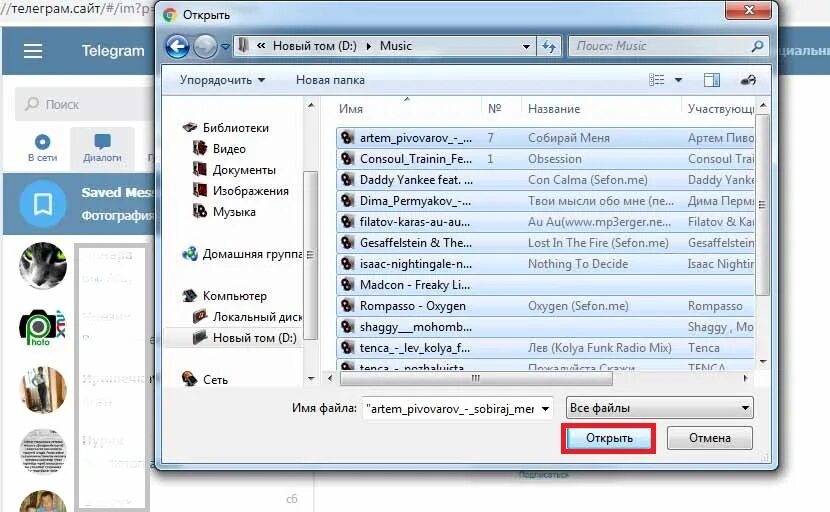
Task: Select Сеть in the navigation tree
Action: (x=205, y=380)
